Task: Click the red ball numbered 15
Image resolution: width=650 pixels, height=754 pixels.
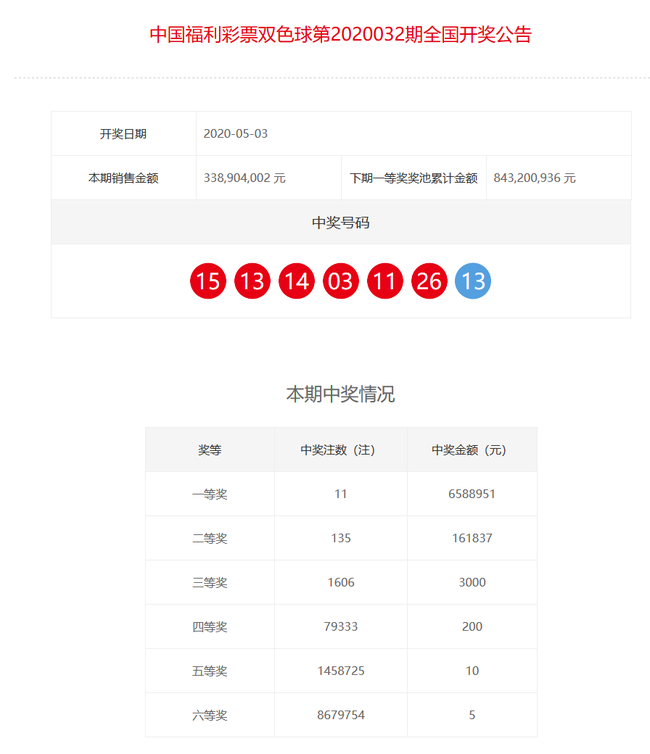Action: tap(208, 281)
